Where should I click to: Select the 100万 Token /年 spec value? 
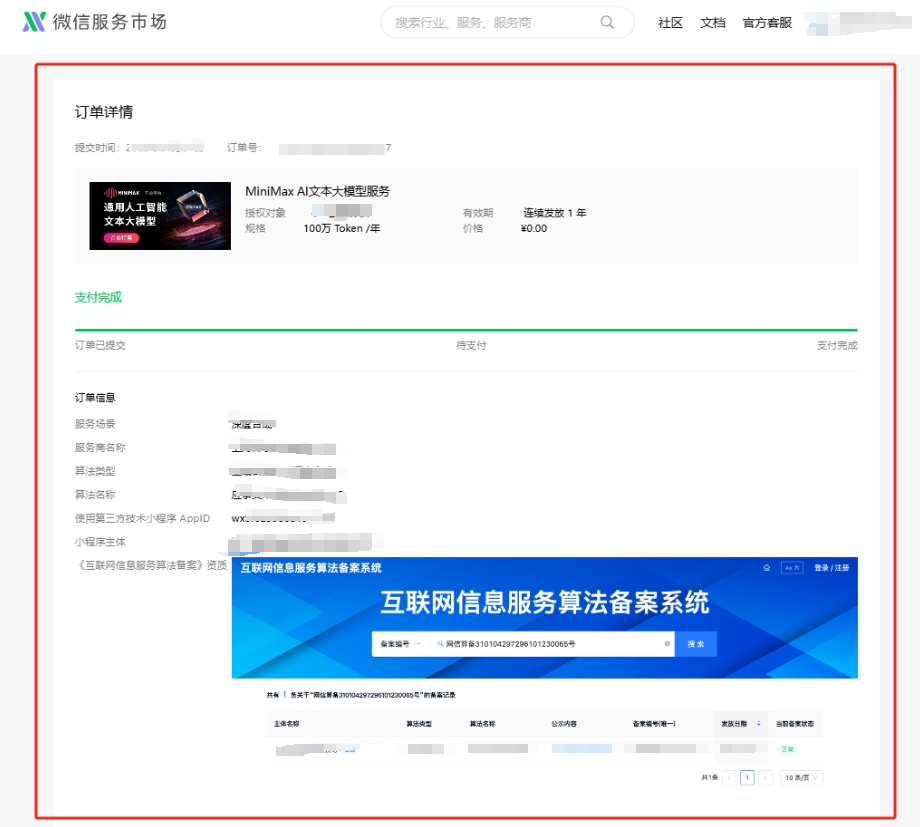point(341,228)
